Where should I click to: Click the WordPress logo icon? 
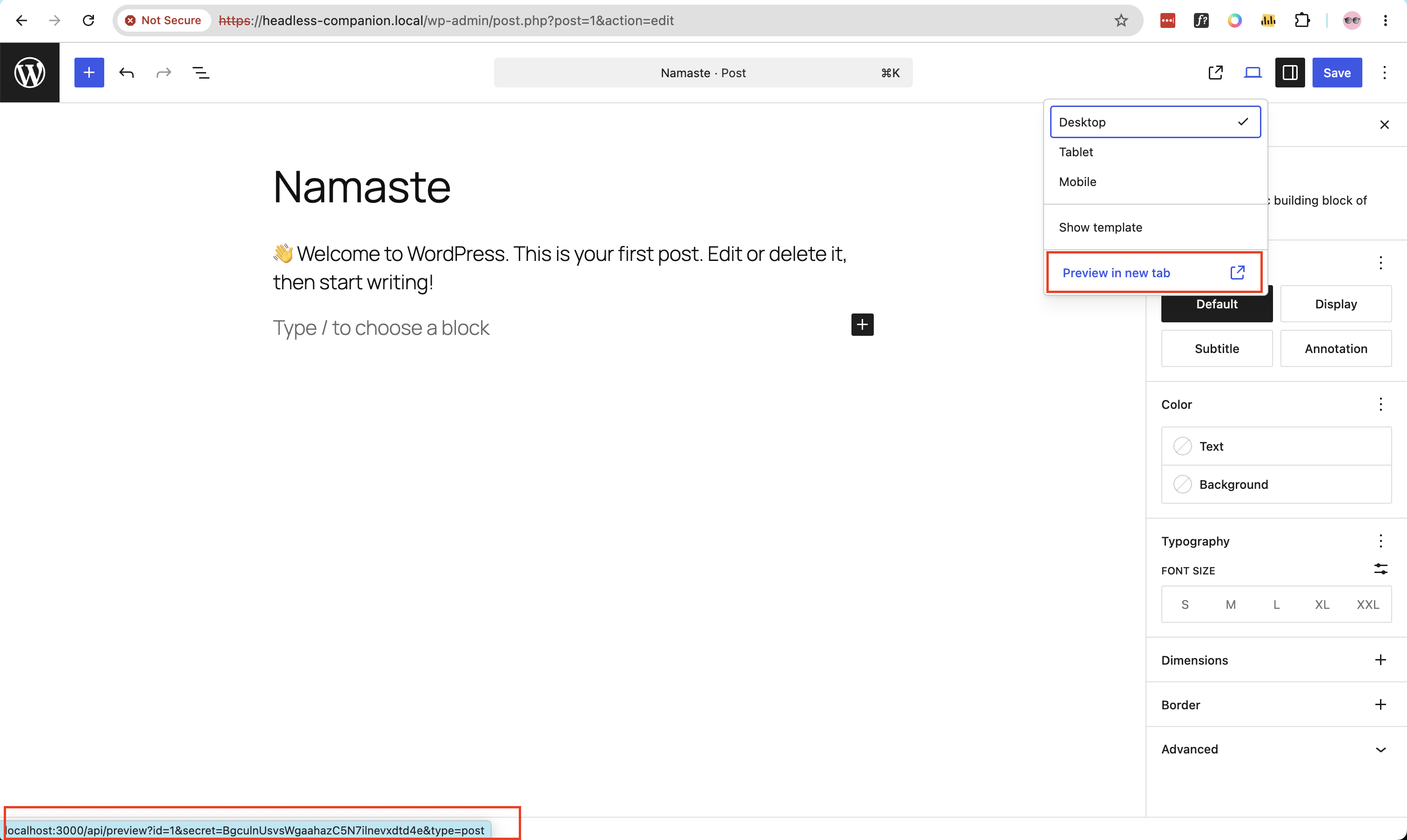point(29,73)
